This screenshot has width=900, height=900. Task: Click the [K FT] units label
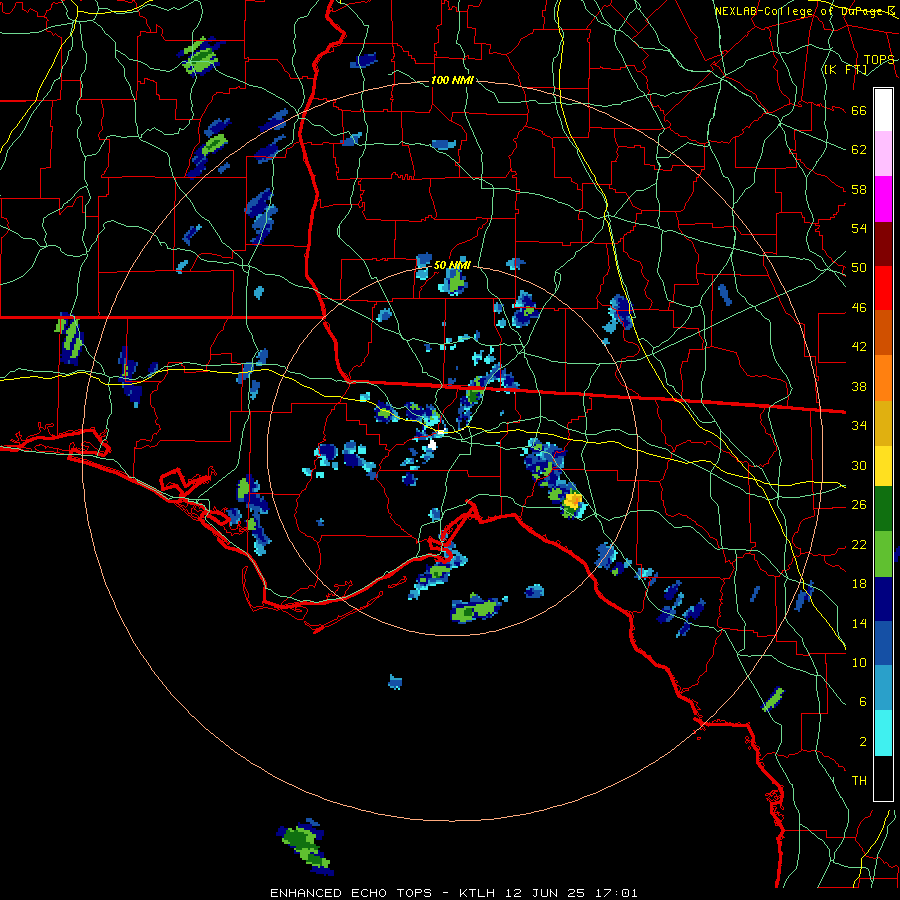pos(845,69)
